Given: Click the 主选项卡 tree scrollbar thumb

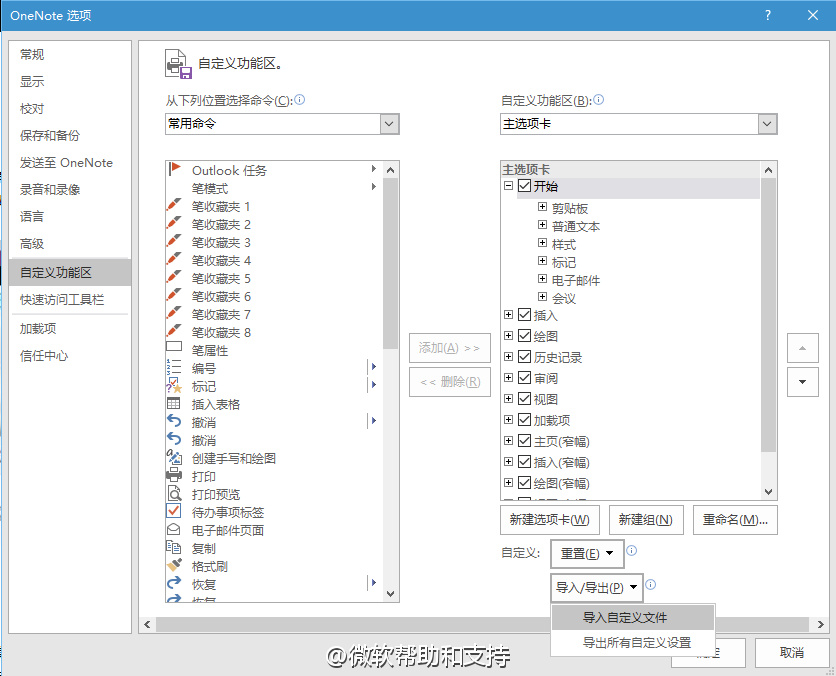Looking at the screenshot, I should point(768,315).
